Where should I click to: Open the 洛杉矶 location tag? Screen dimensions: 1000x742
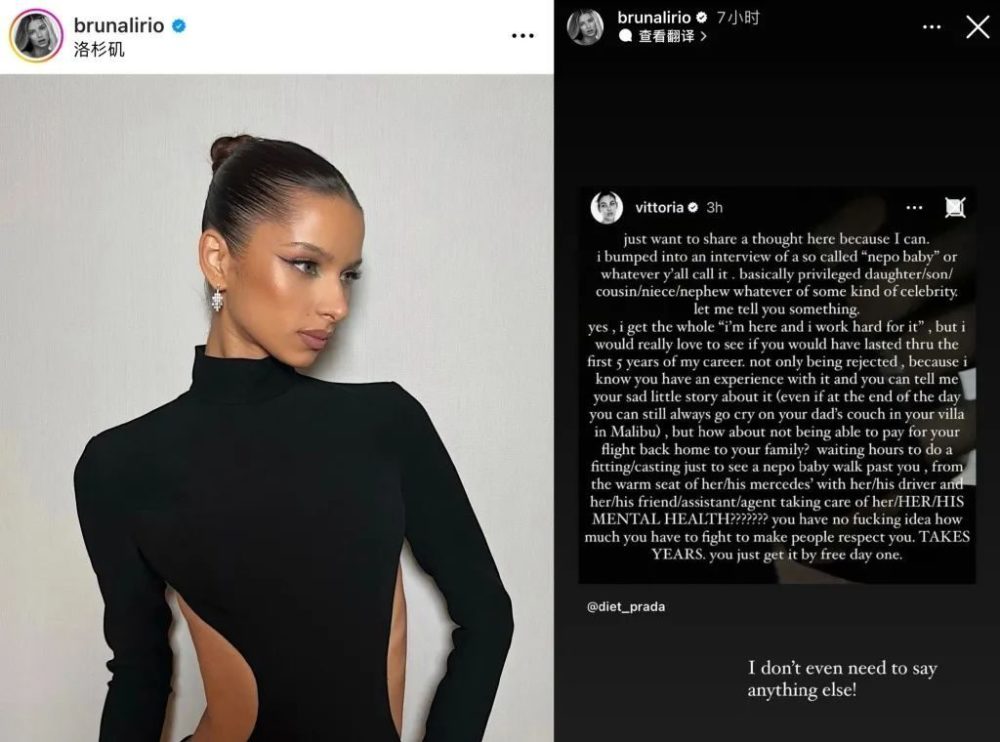point(99,49)
